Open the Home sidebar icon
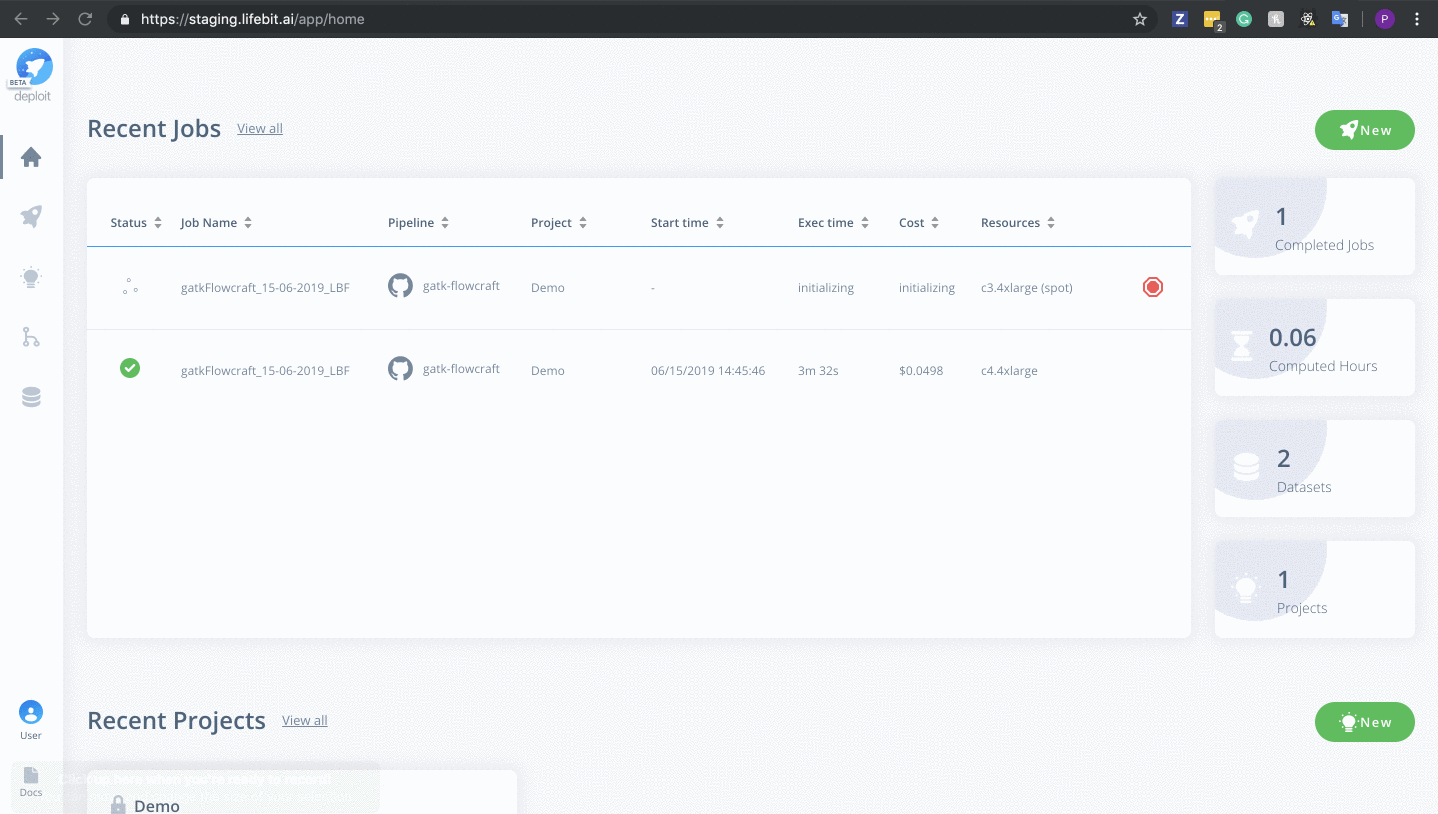 31,157
